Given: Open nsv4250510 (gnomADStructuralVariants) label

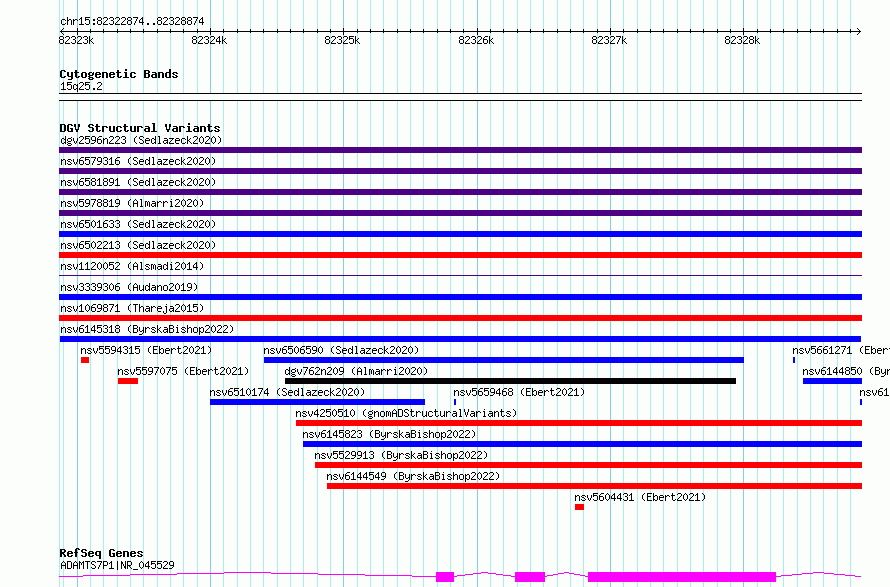Looking at the screenshot, I should click(x=406, y=413).
